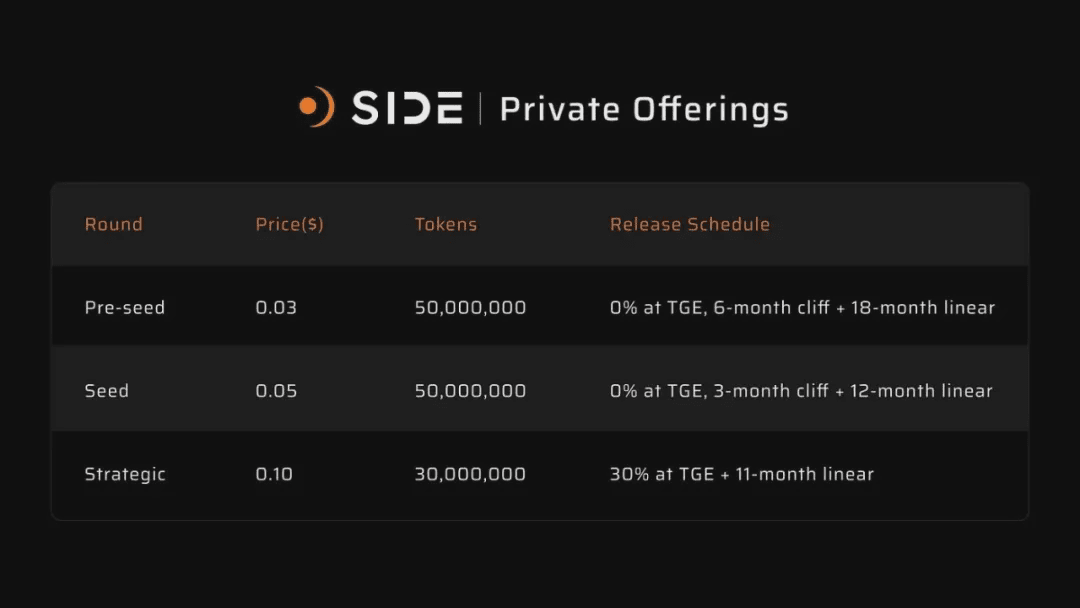Select the 30,000,000 tokens value

470,474
